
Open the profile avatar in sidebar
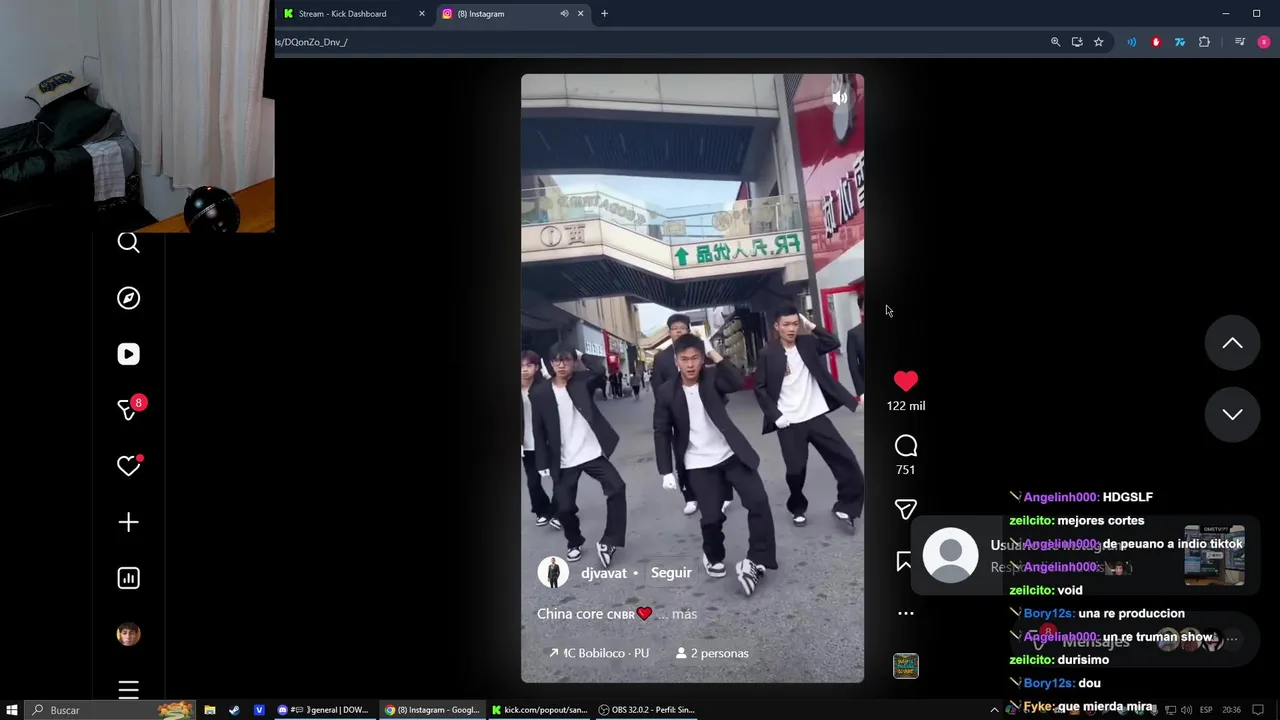click(x=128, y=634)
